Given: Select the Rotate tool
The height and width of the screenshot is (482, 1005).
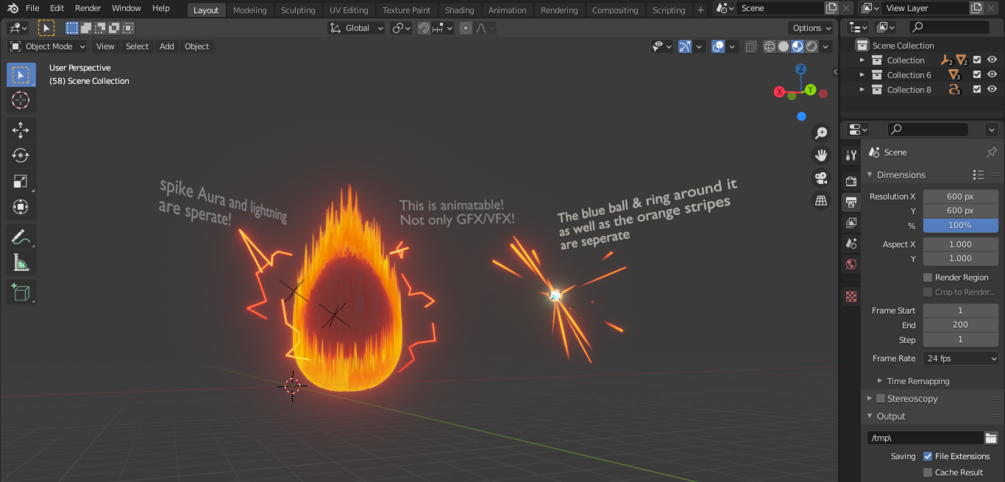Looking at the screenshot, I should [x=21, y=156].
